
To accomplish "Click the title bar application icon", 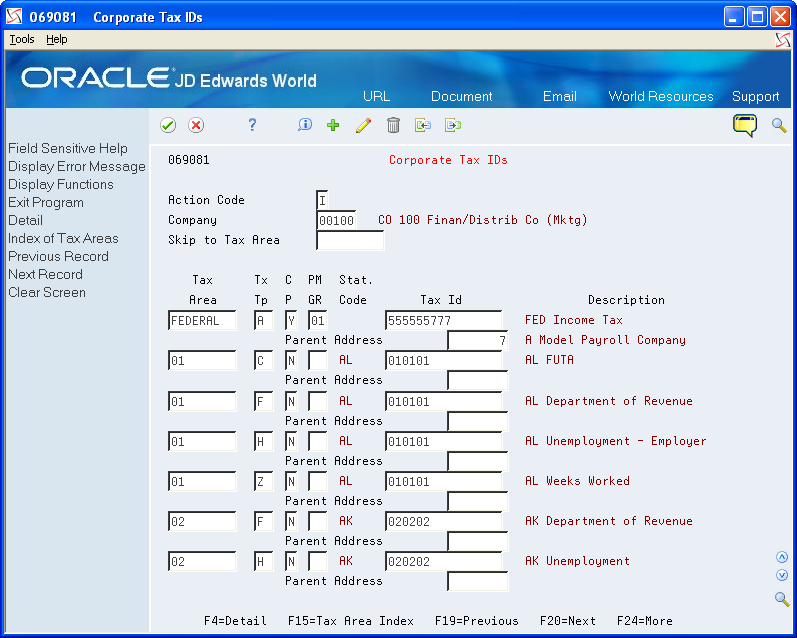I will click(x=15, y=17).
